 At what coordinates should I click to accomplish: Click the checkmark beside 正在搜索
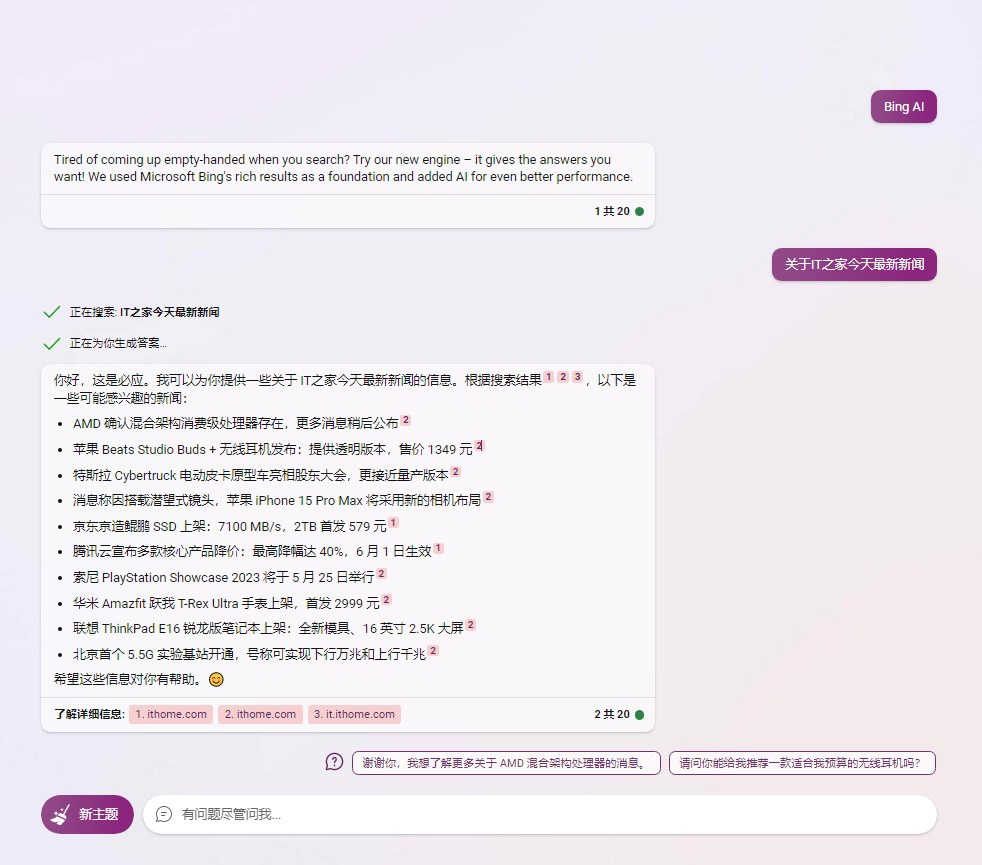coord(52,311)
